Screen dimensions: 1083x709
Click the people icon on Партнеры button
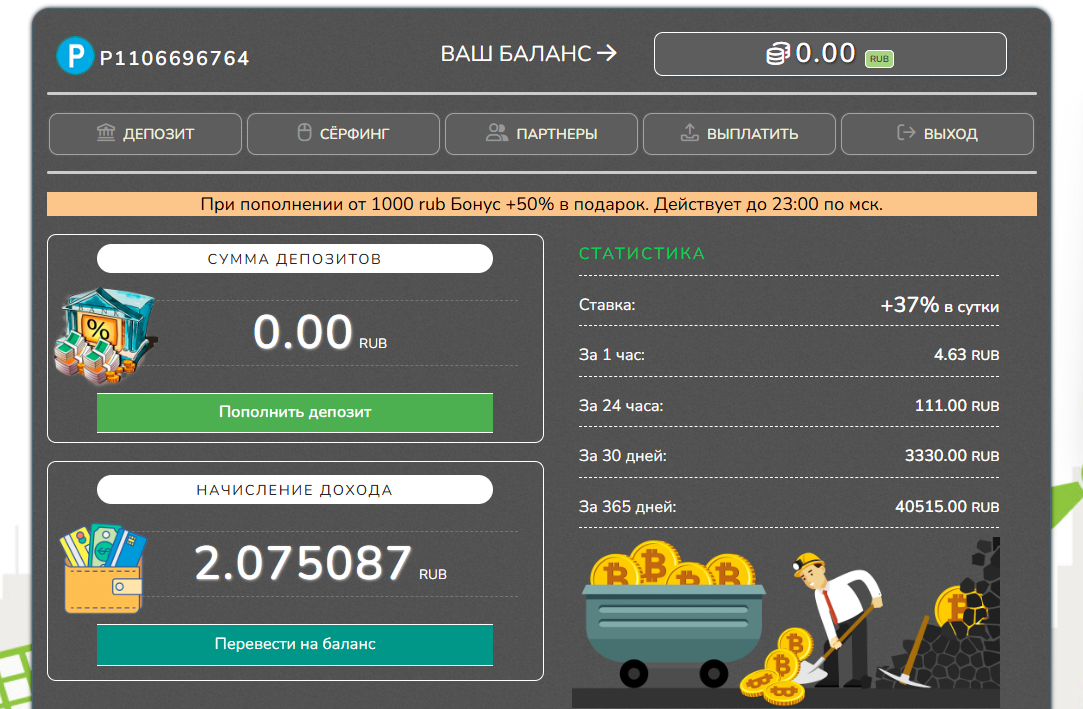click(497, 133)
